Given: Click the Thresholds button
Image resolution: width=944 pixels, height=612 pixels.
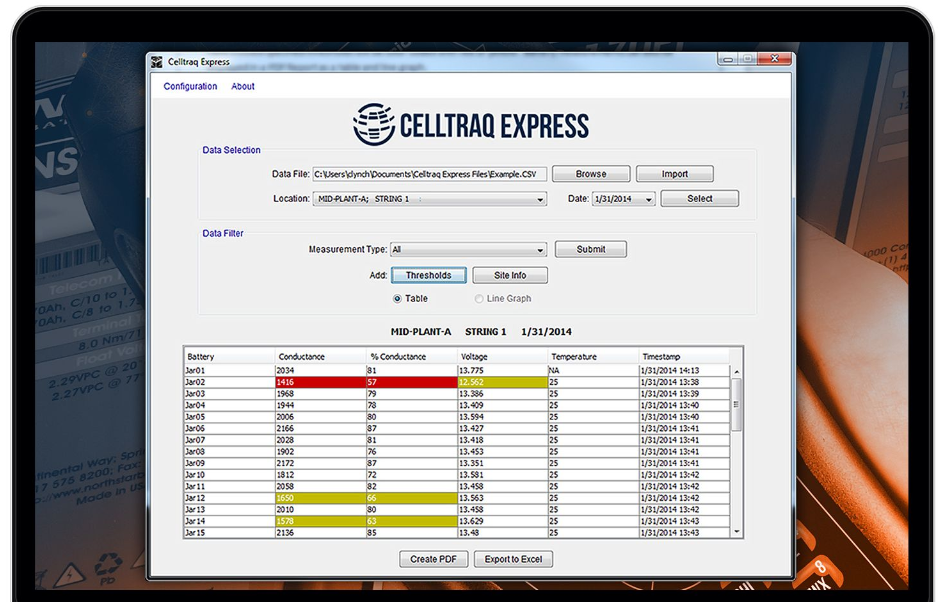Looking at the screenshot, I should tap(429, 275).
